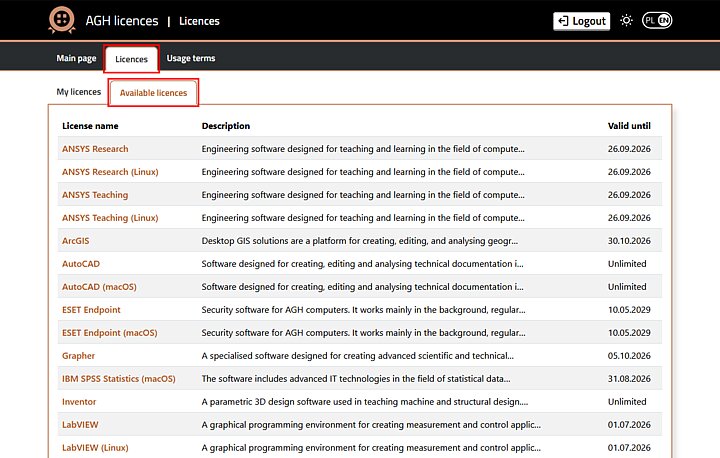Image resolution: width=720 pixels, height=458 pixels.
Task: Switch to the My licences tab
Action: click(x=79, y=92)
